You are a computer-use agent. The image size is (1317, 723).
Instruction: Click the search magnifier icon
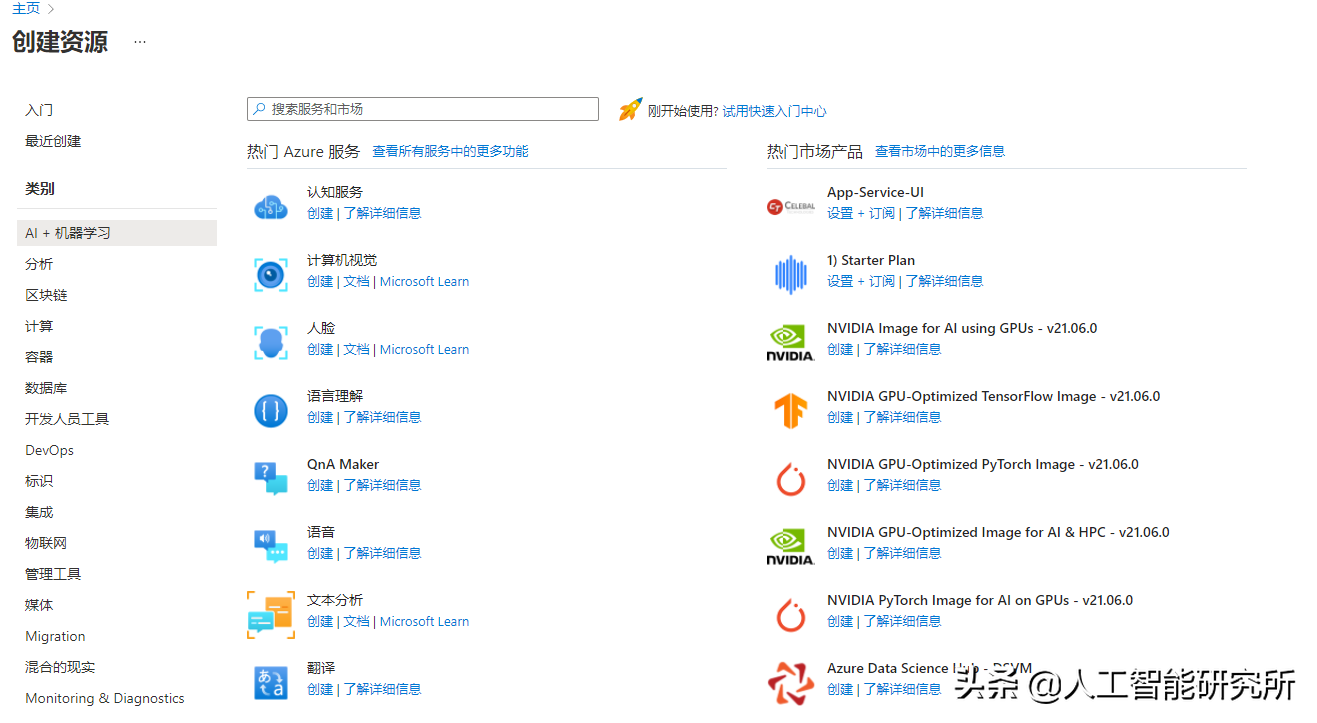coord(260,109)
